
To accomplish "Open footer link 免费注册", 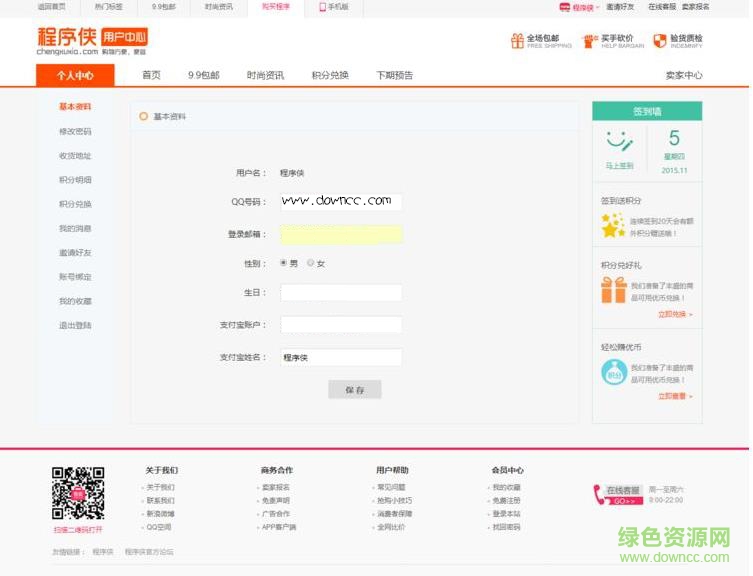I will coord(507,501).
